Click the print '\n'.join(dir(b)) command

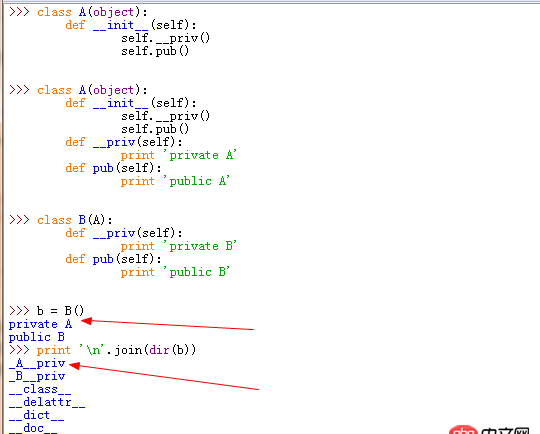click(116, 350)
